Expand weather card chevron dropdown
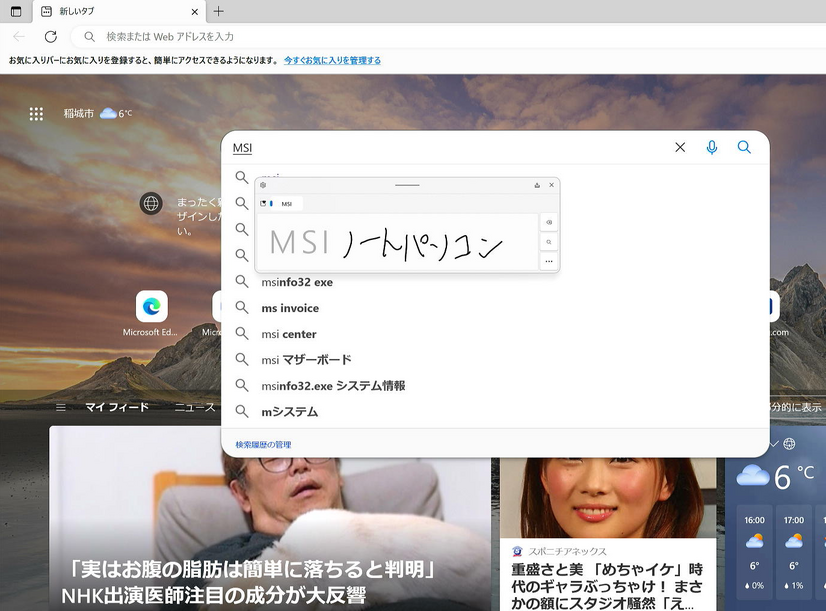Image resolution: width=826 pixels, height=611 pixels. click(x=773, y=444)
